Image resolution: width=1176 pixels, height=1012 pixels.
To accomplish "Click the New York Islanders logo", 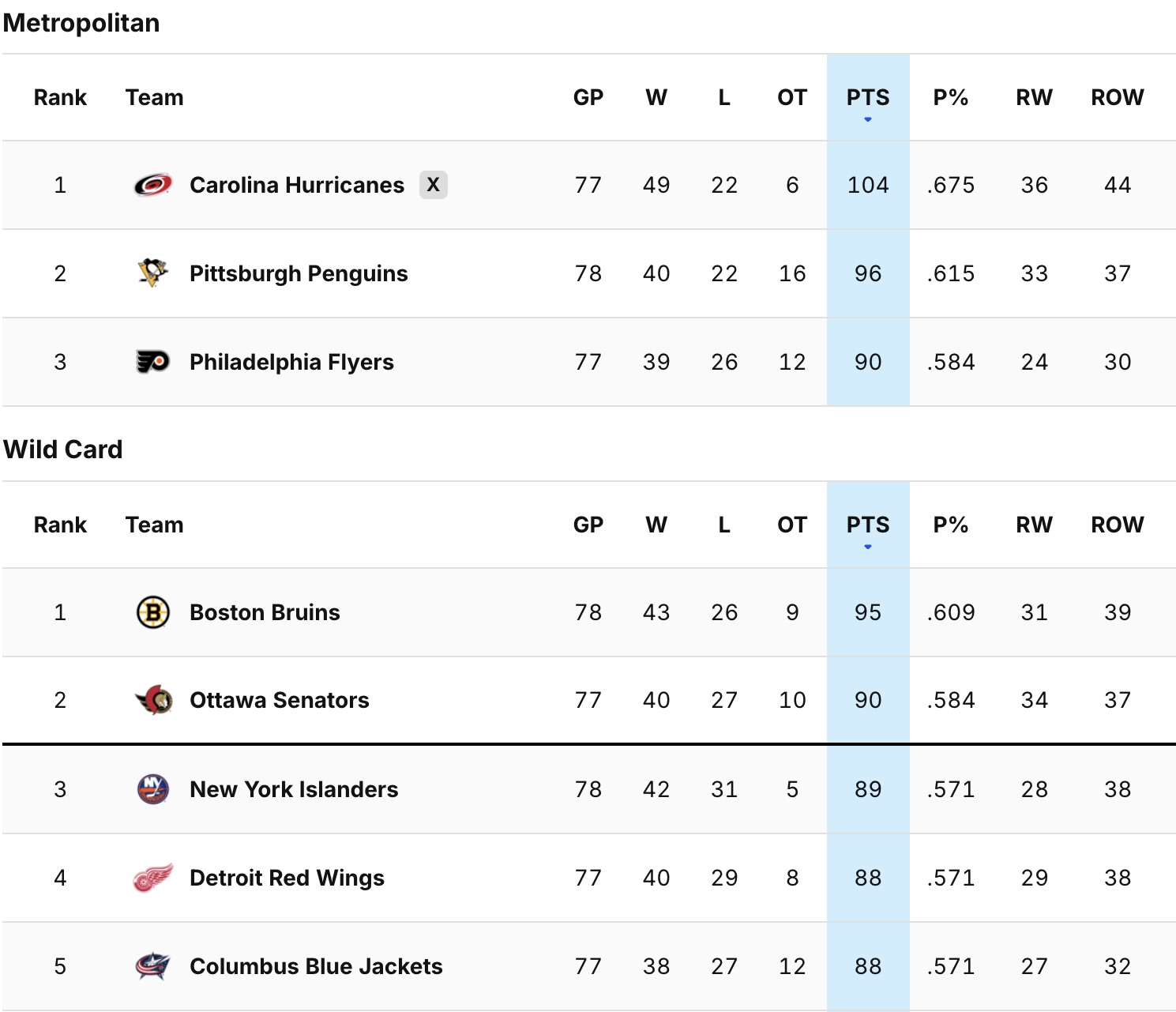I will pos(153,789).
